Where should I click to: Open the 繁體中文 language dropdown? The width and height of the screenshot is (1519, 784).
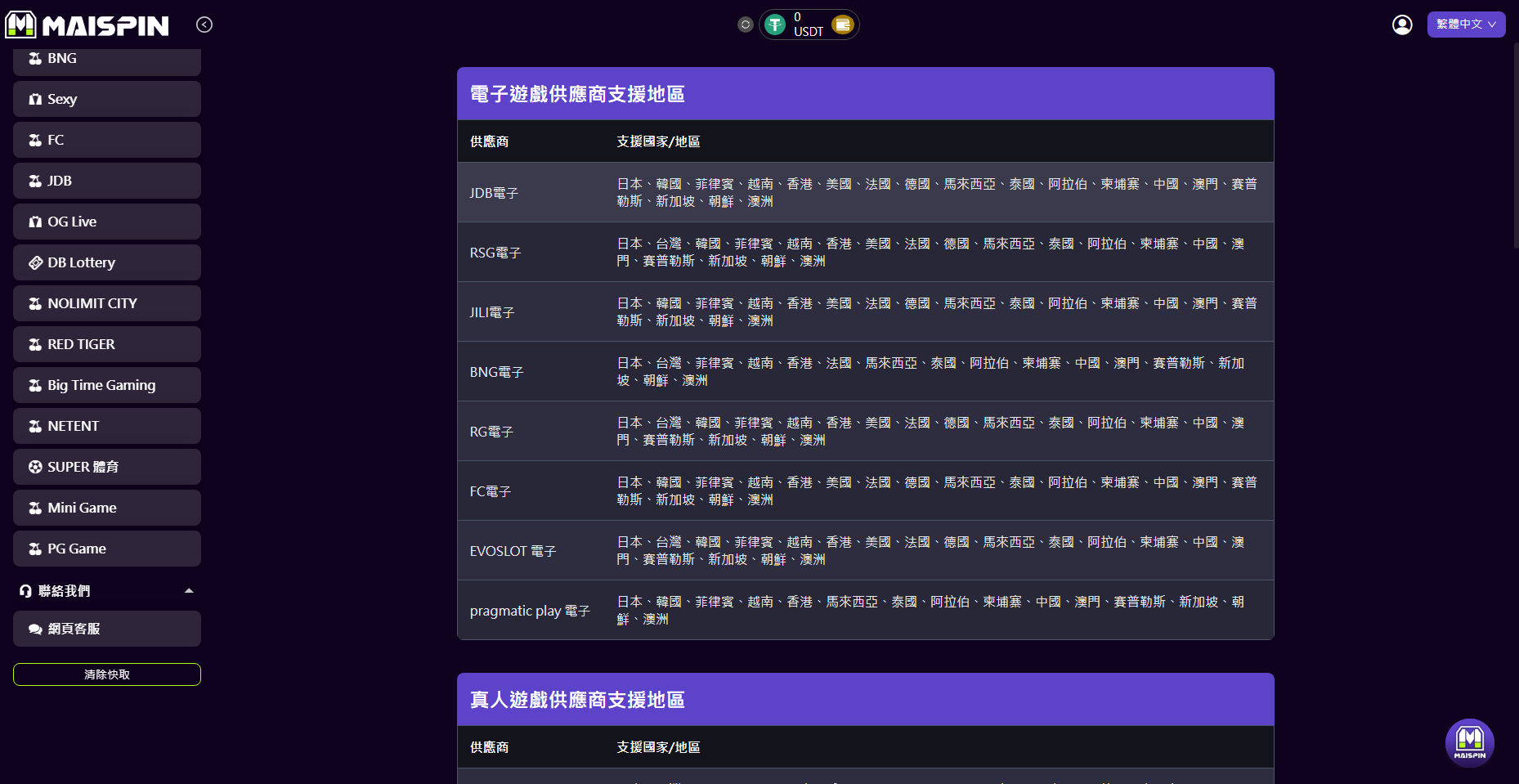[1466, 25]
